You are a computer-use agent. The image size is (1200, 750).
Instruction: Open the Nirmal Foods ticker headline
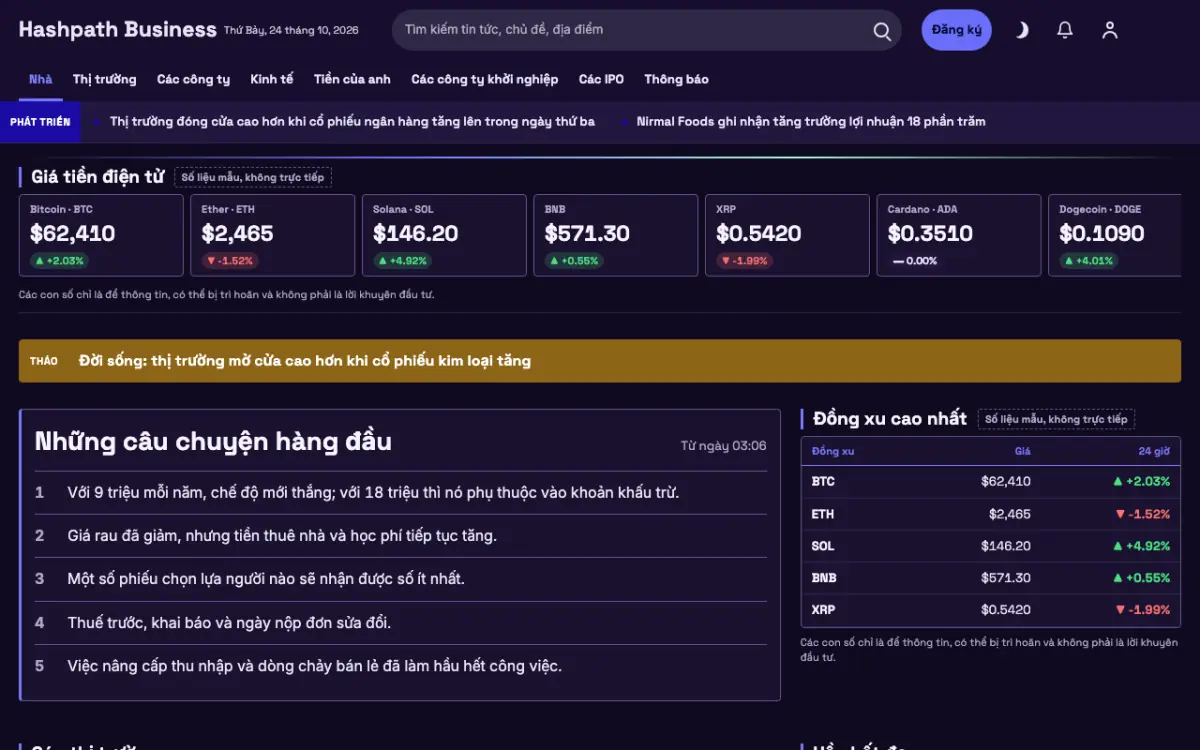click(811, 121)
